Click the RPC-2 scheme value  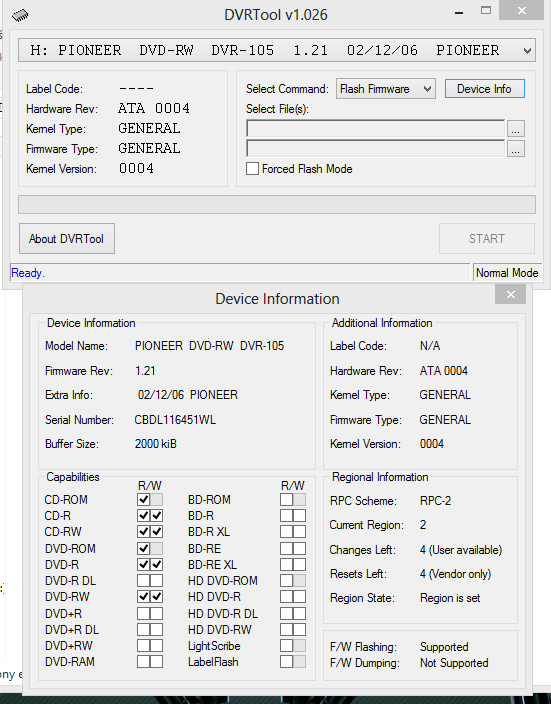[435, 501]
